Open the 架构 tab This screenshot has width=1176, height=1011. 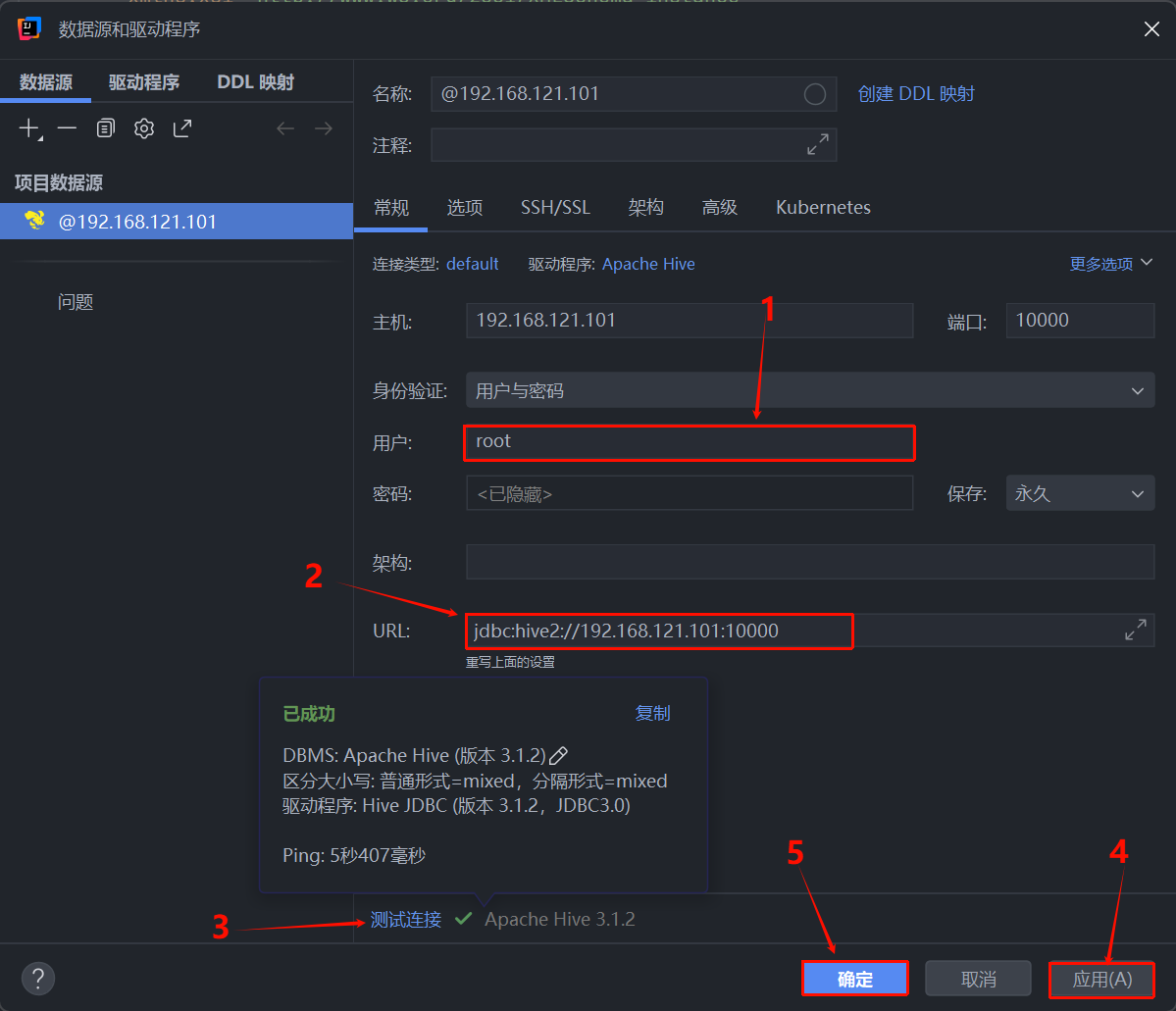point(645,208)
